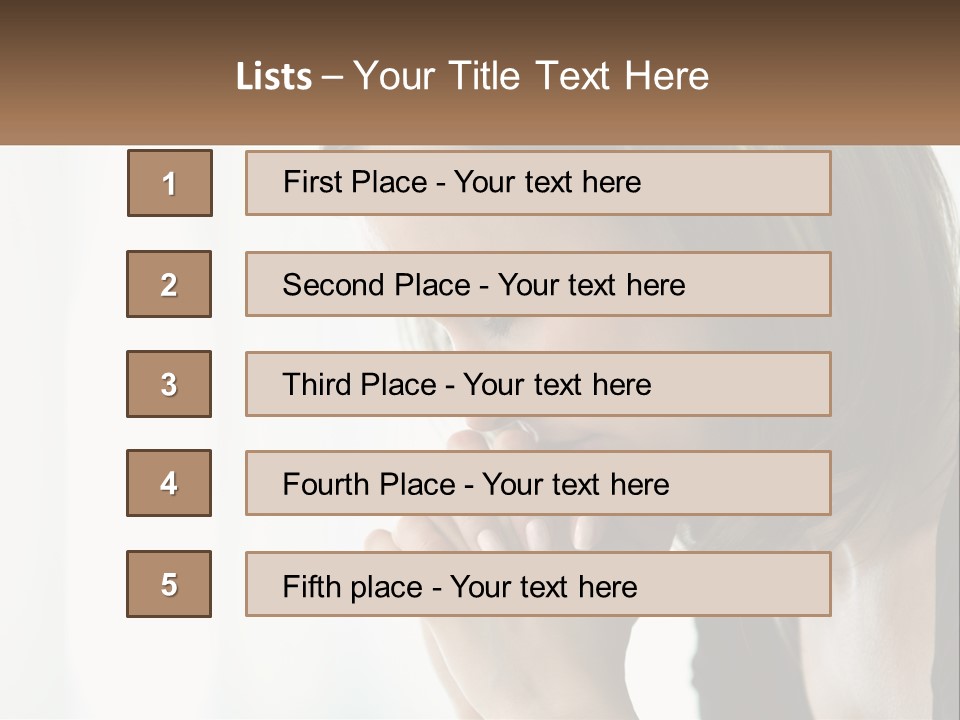
Task: Place cursor after "here" in Fifth place text
Action: pyautogui.click(x=639, y=586)
